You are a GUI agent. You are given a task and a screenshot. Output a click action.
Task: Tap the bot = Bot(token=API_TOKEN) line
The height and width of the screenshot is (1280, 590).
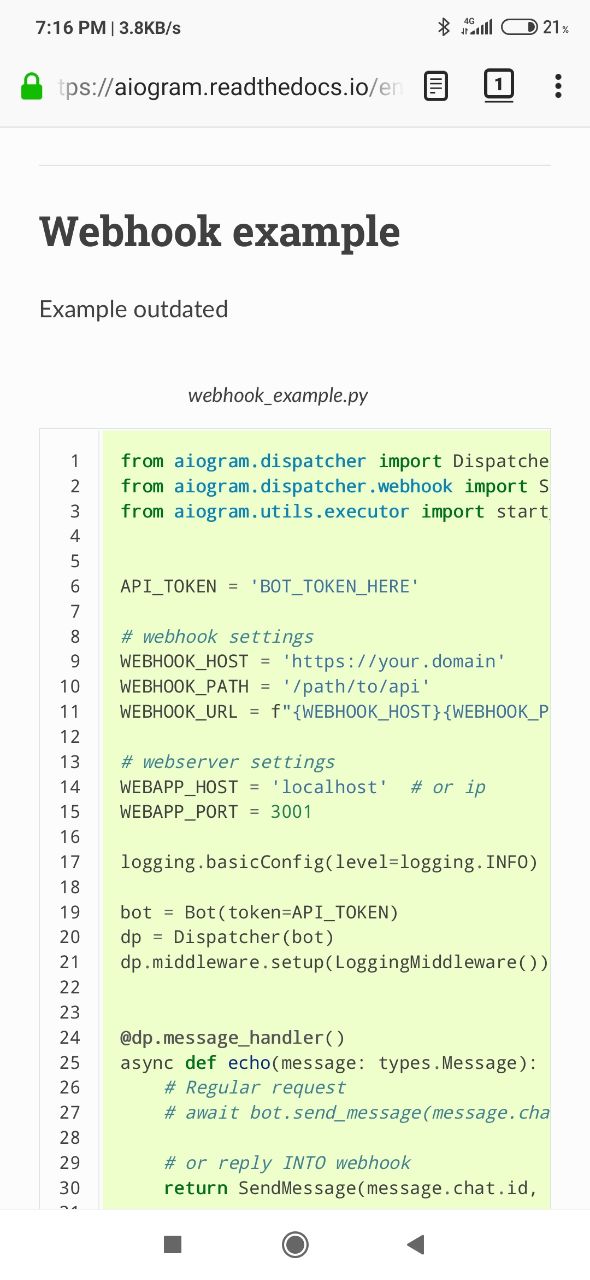259,911
